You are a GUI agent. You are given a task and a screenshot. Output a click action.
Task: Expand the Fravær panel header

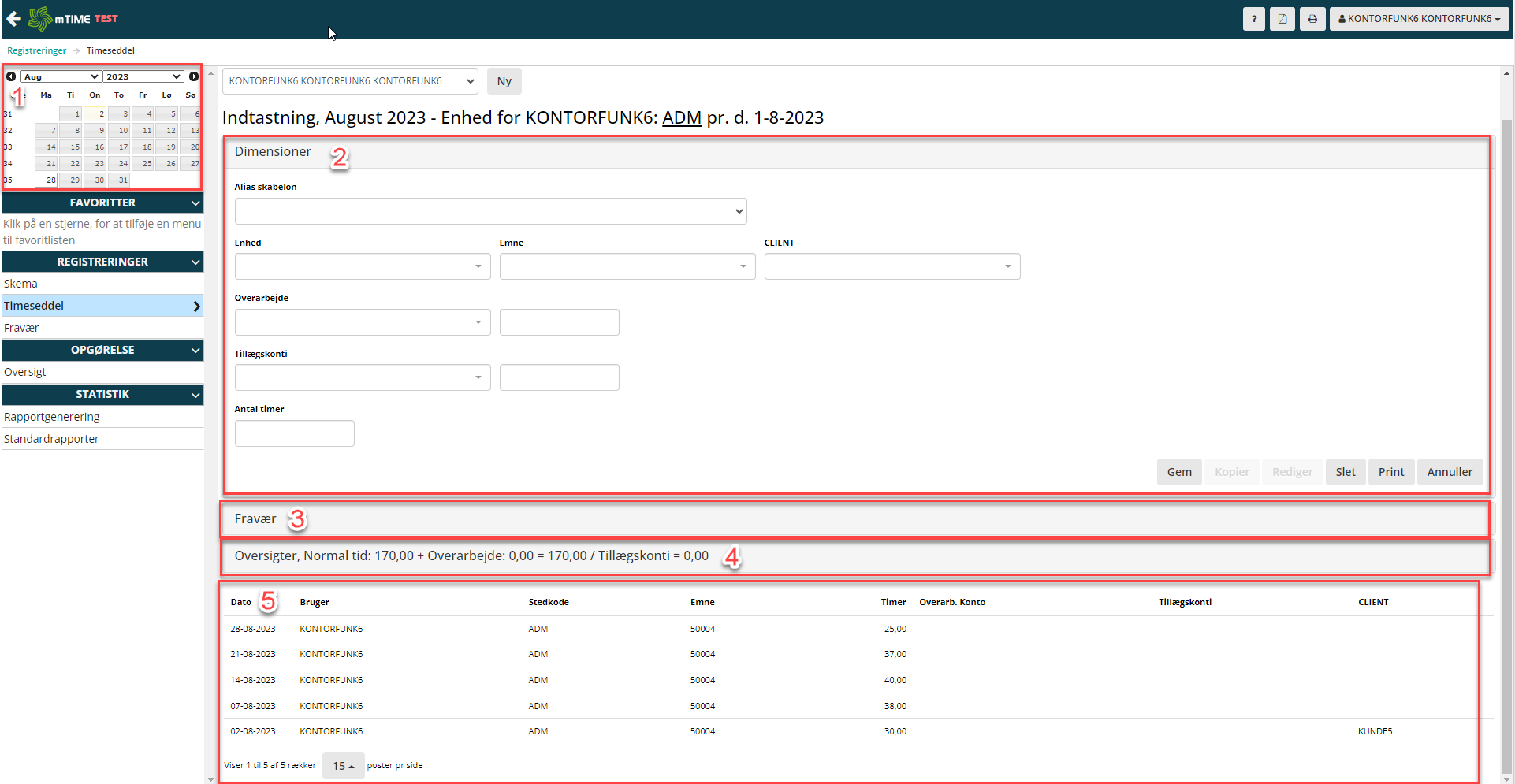(x=255, y=518)
